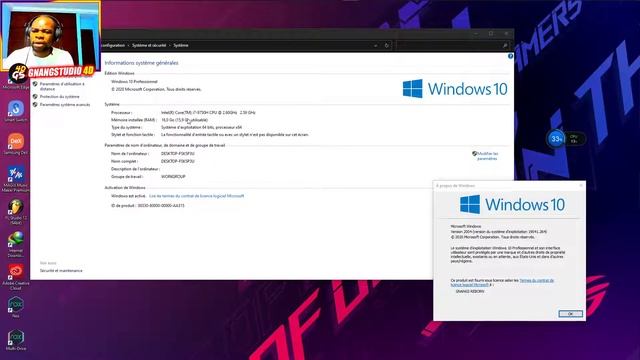
Task: Open Sécurité et maintenance link
Action: coord(61,271)
